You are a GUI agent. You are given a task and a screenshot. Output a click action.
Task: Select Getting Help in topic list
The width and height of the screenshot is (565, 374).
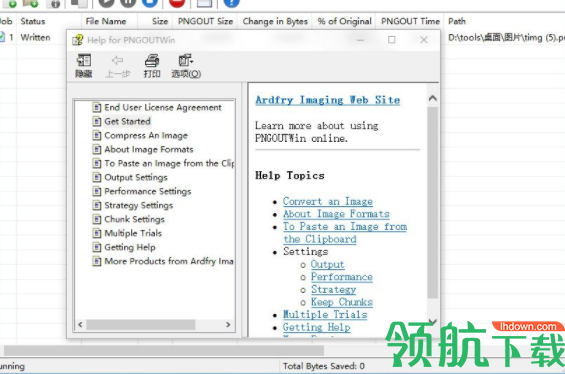click(130, 247)
